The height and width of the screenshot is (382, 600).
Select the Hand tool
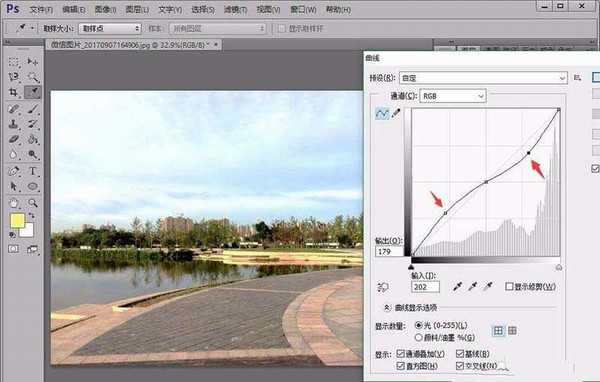coord(14,203)
